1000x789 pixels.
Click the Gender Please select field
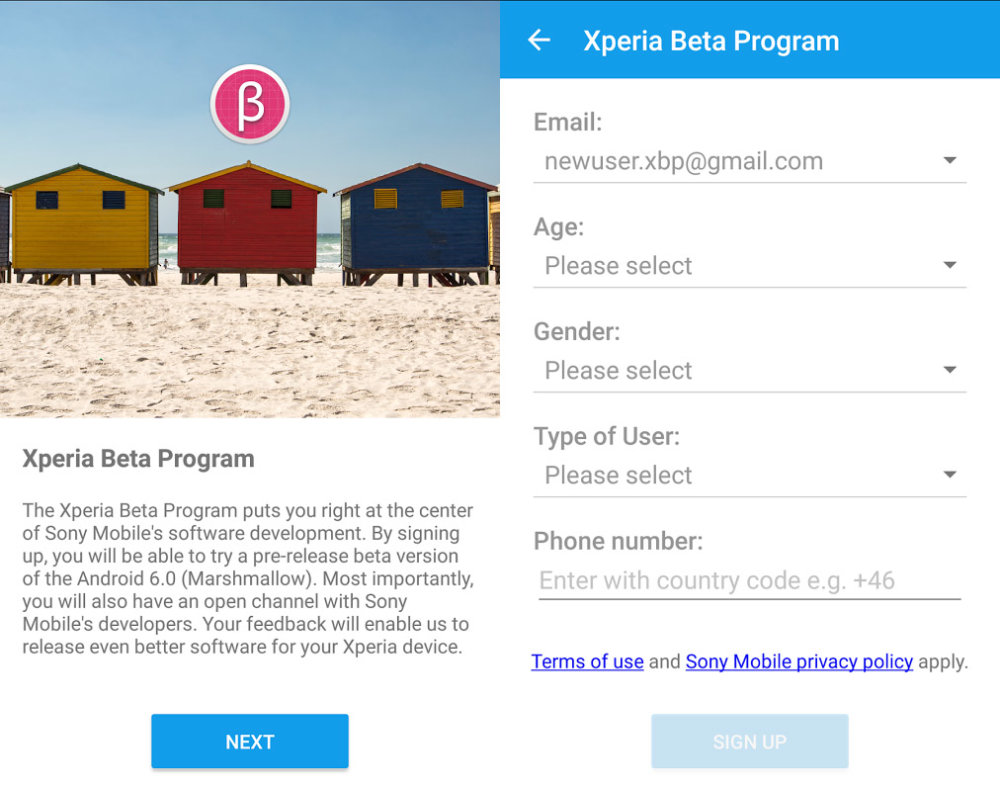(x=749, y=371)
